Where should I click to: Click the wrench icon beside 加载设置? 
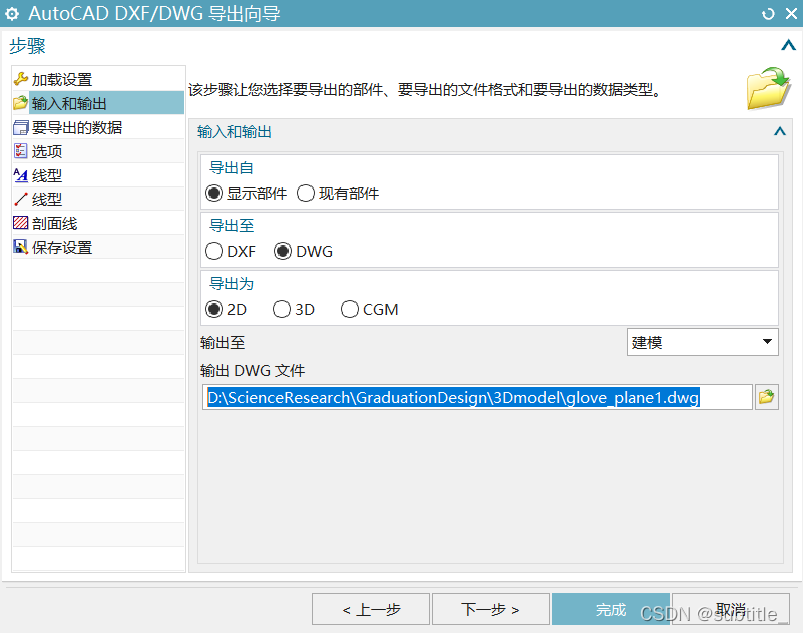(x=20, y=79)
